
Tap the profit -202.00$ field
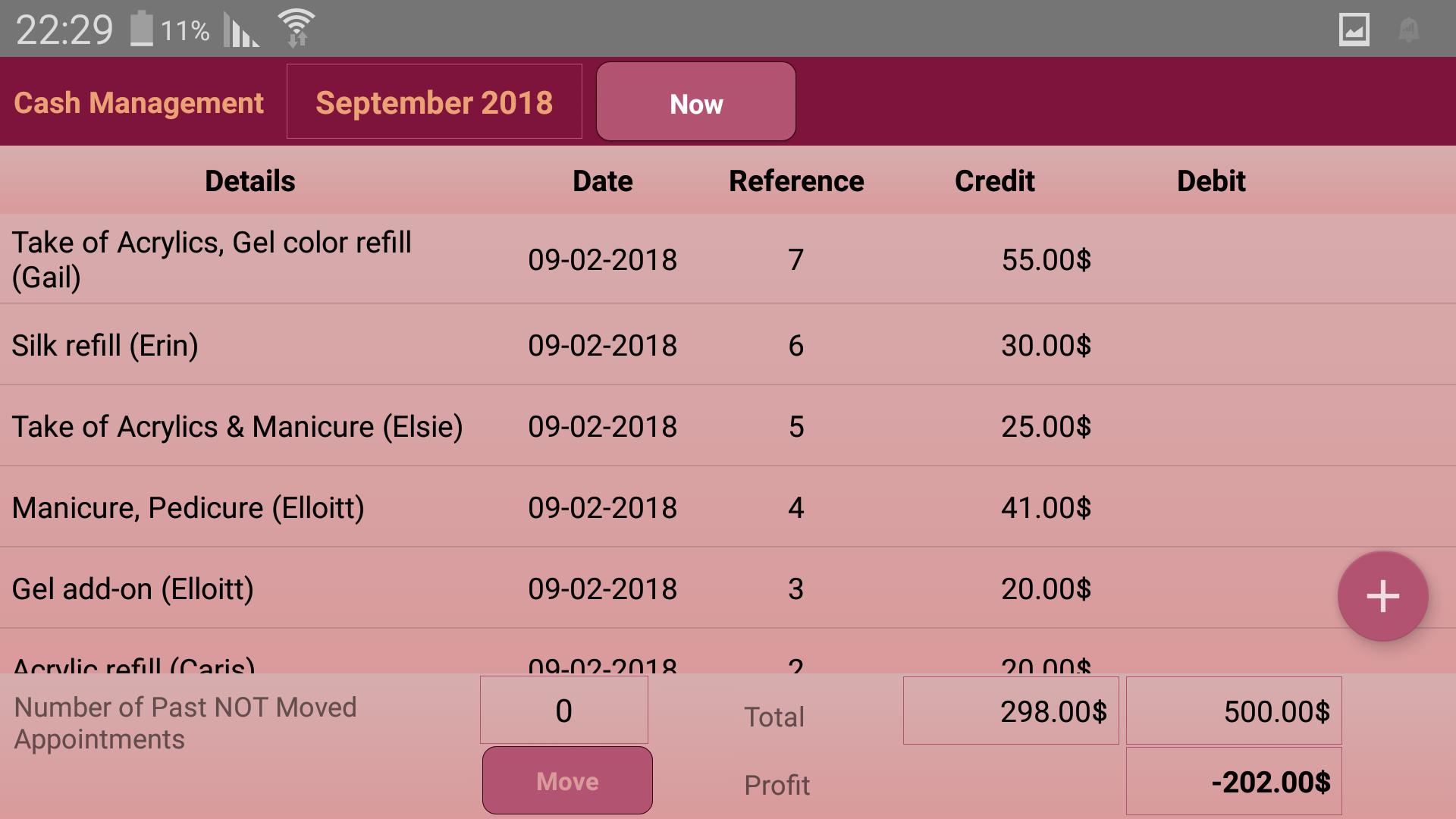[x=1234, y=781]
